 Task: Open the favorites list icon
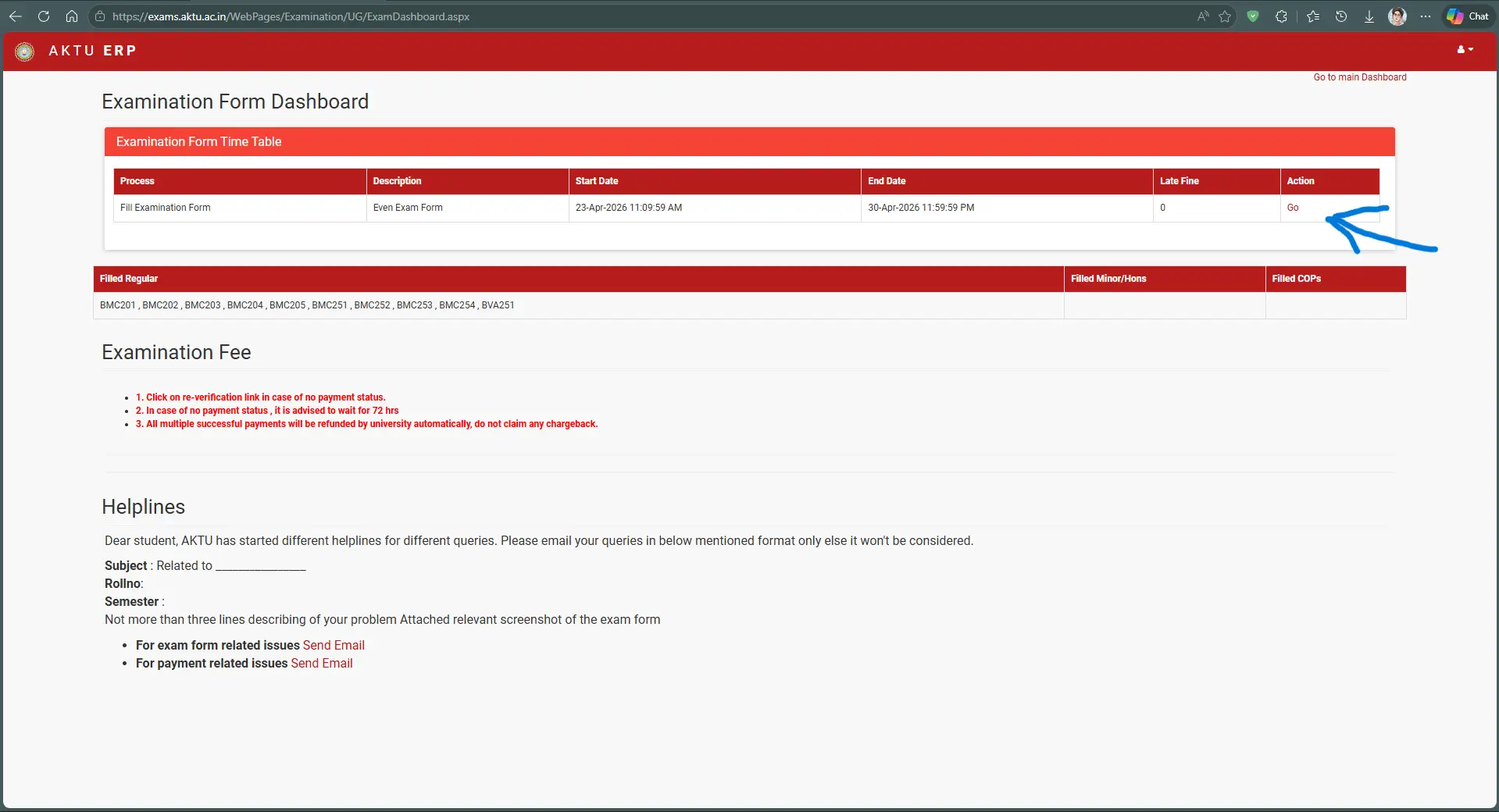point(1312,16)
